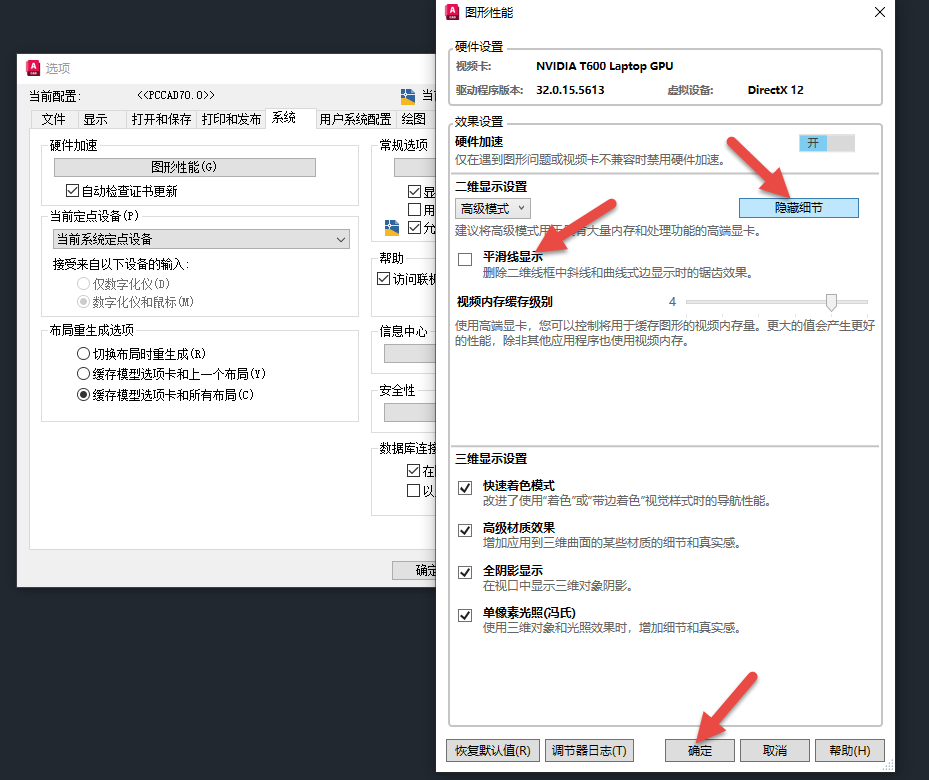This screenshot has width=929, height=780.
Task: Switch to the 显示 tab
Action: (x=96, y=119)
